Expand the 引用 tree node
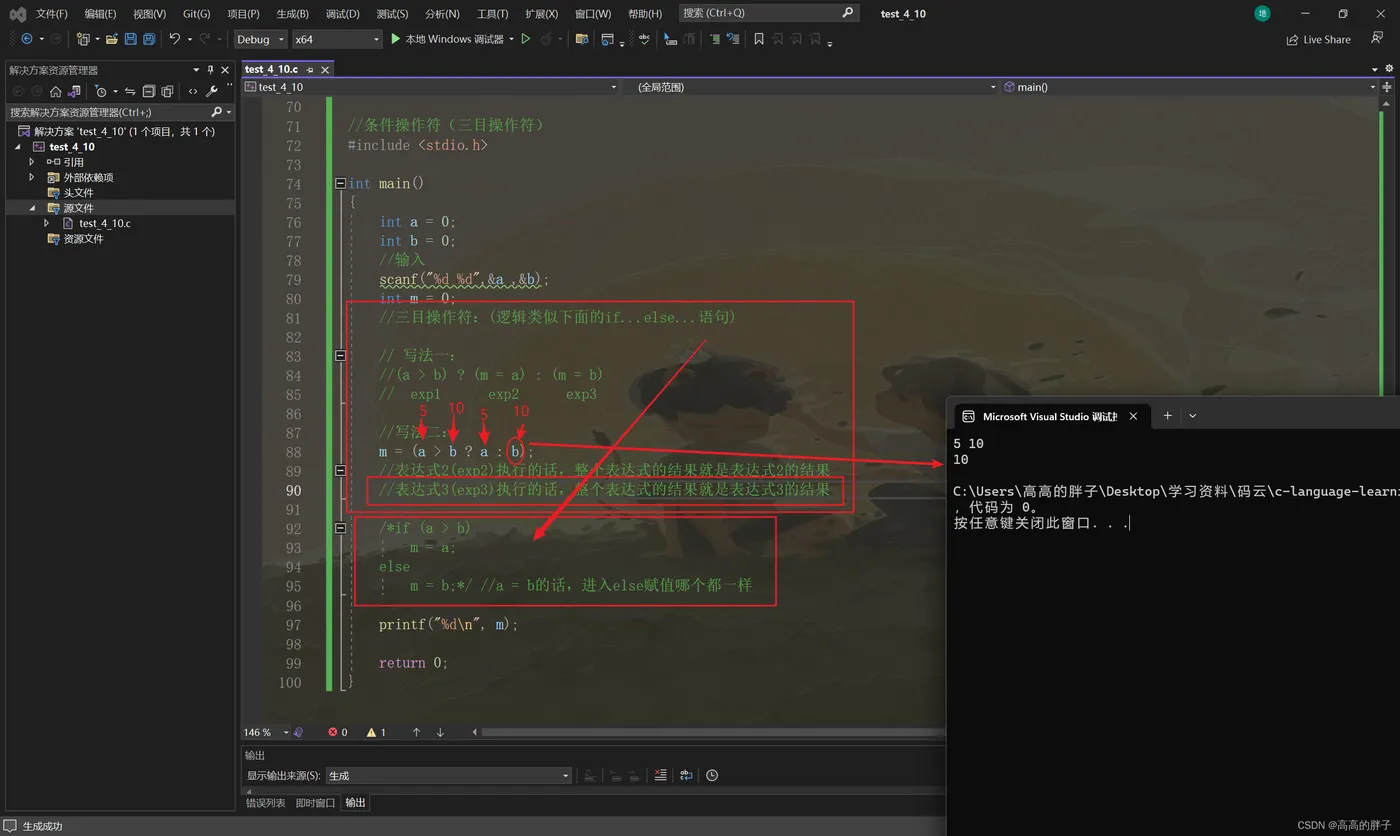The width and height of the screenshot is (1400, 836). pos(32,162)
